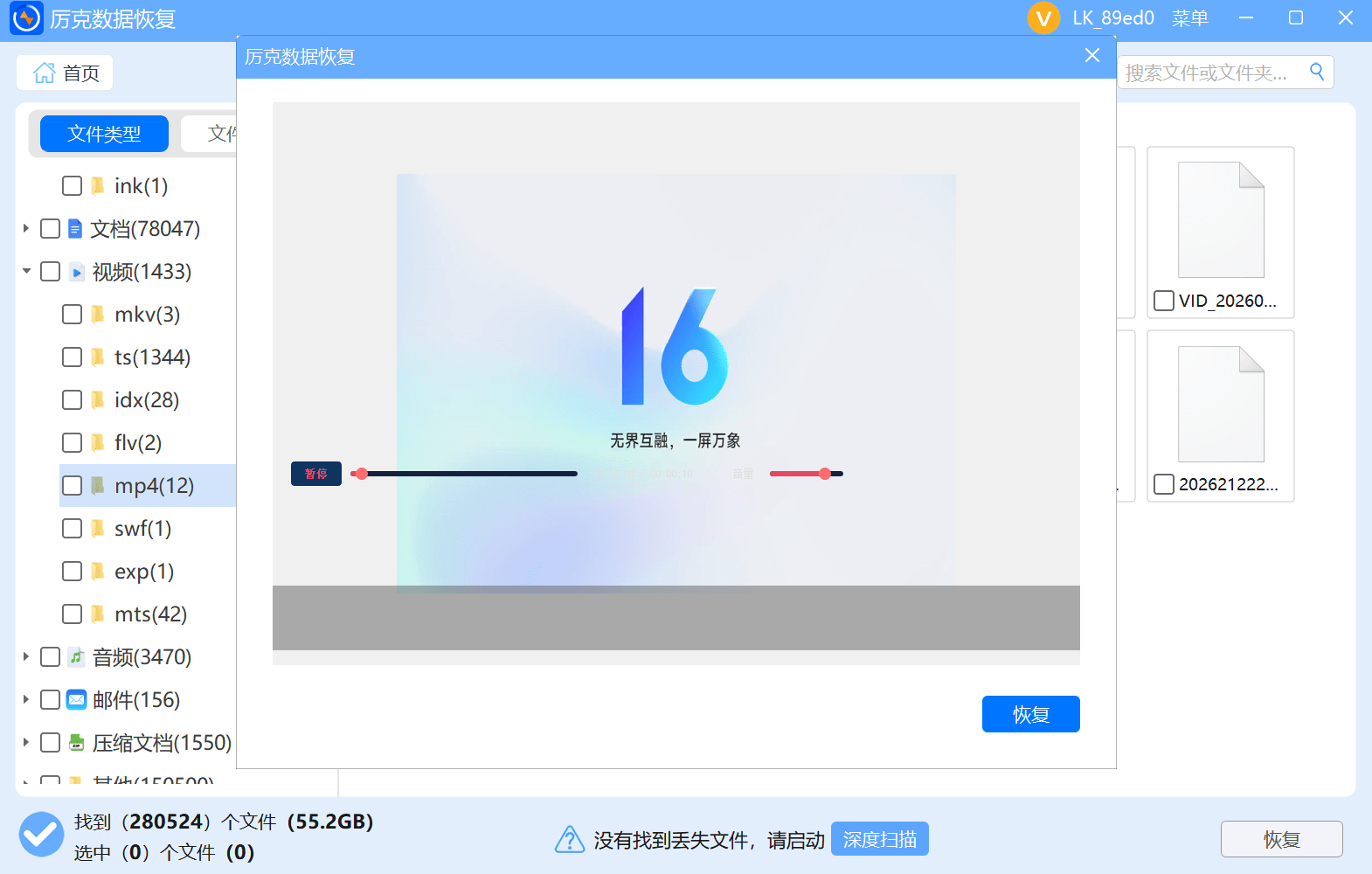Close the preview dialog with X
This screenshot has width=1372, height=874.
tap(1092, 56)
